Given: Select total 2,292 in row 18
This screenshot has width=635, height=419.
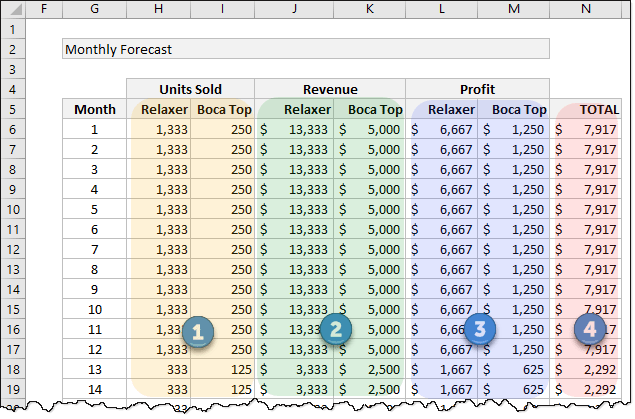Looking at the screenshot, I should click(x=586, y=369).
